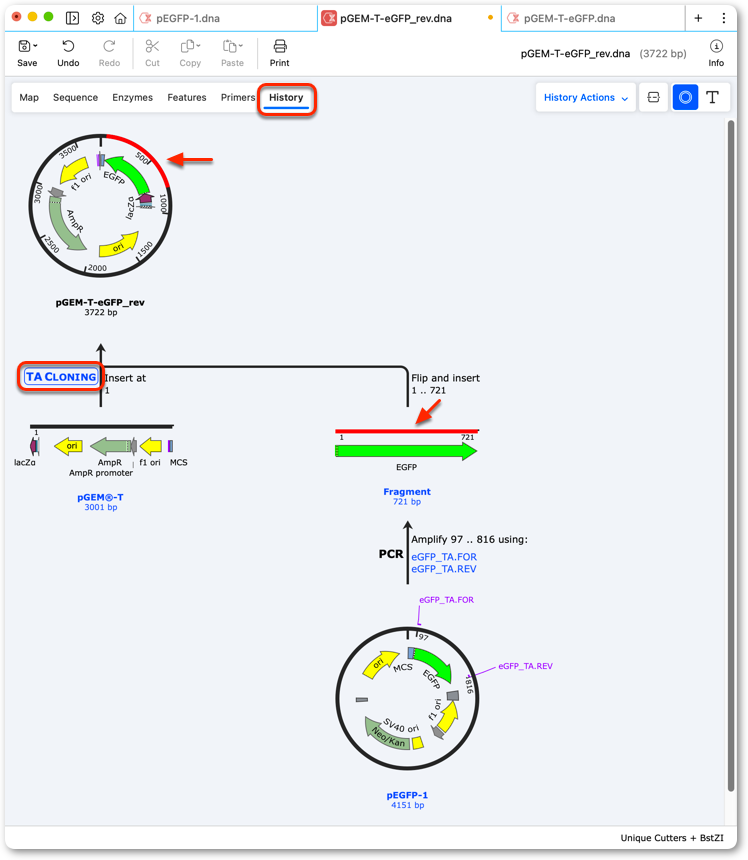Expand the Copy dropdown arrow
The width and height of the screenshot is (748, 860).
[199, 46]
